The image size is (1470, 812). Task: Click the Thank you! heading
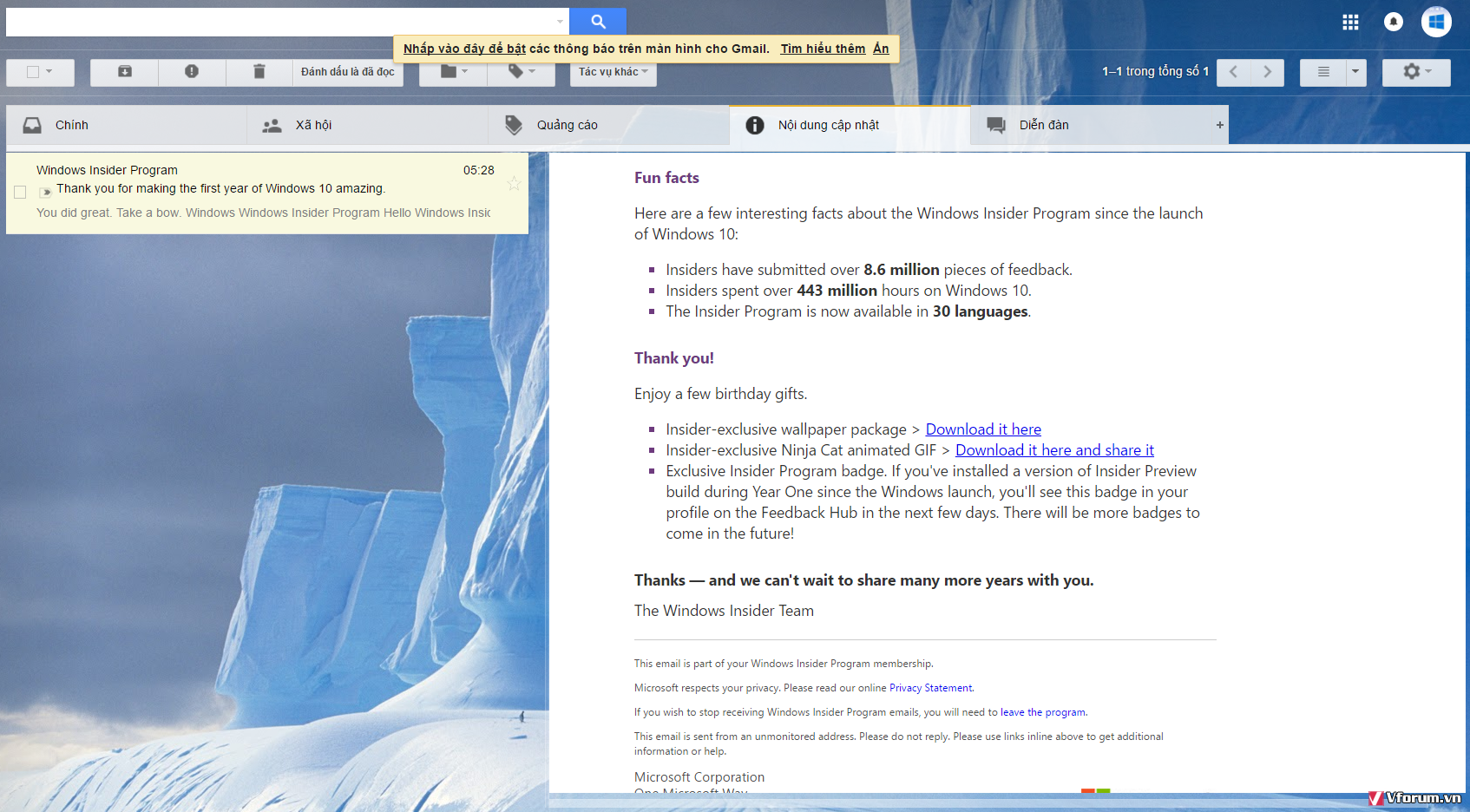tap(674, 358)
